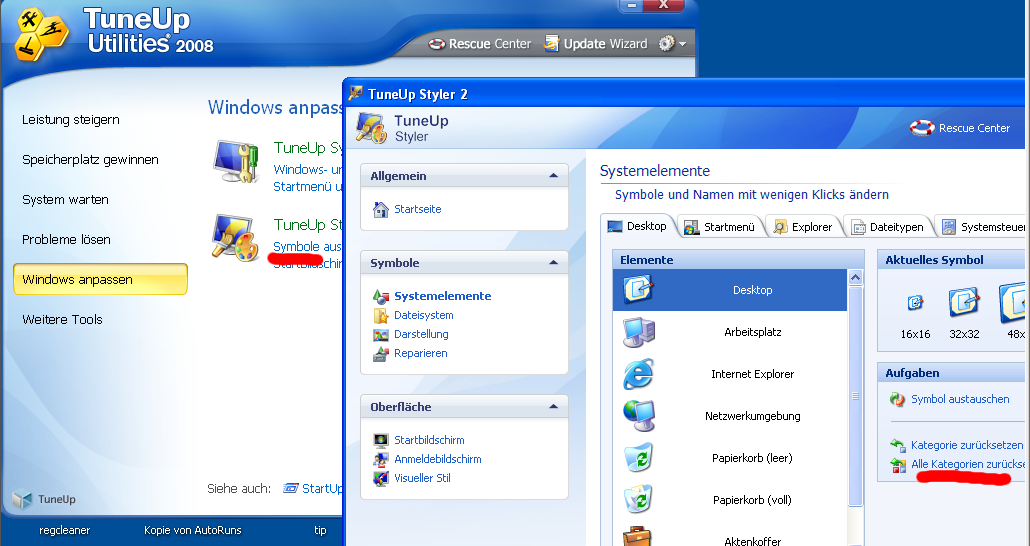Click the Alle Kategorien zurücksetzen icon

[897, 465]
